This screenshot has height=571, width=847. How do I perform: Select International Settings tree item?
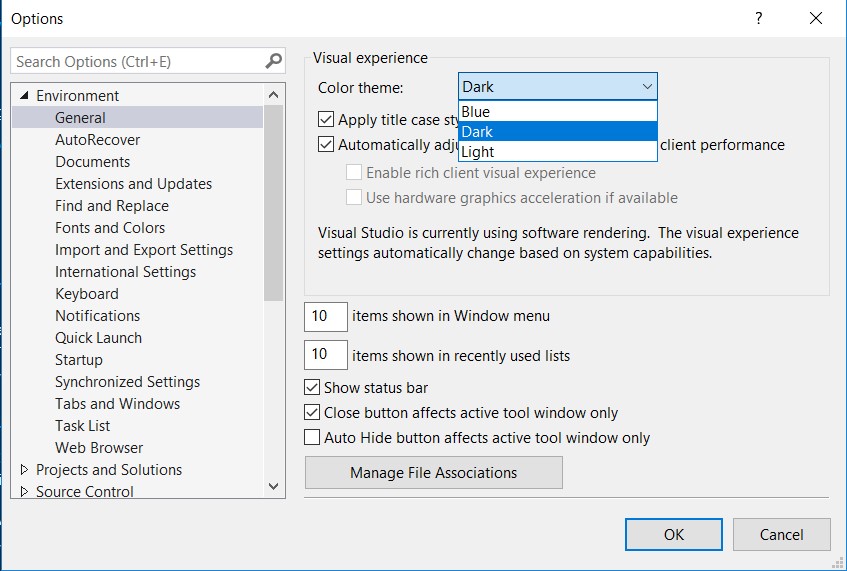tap(126, 272)
